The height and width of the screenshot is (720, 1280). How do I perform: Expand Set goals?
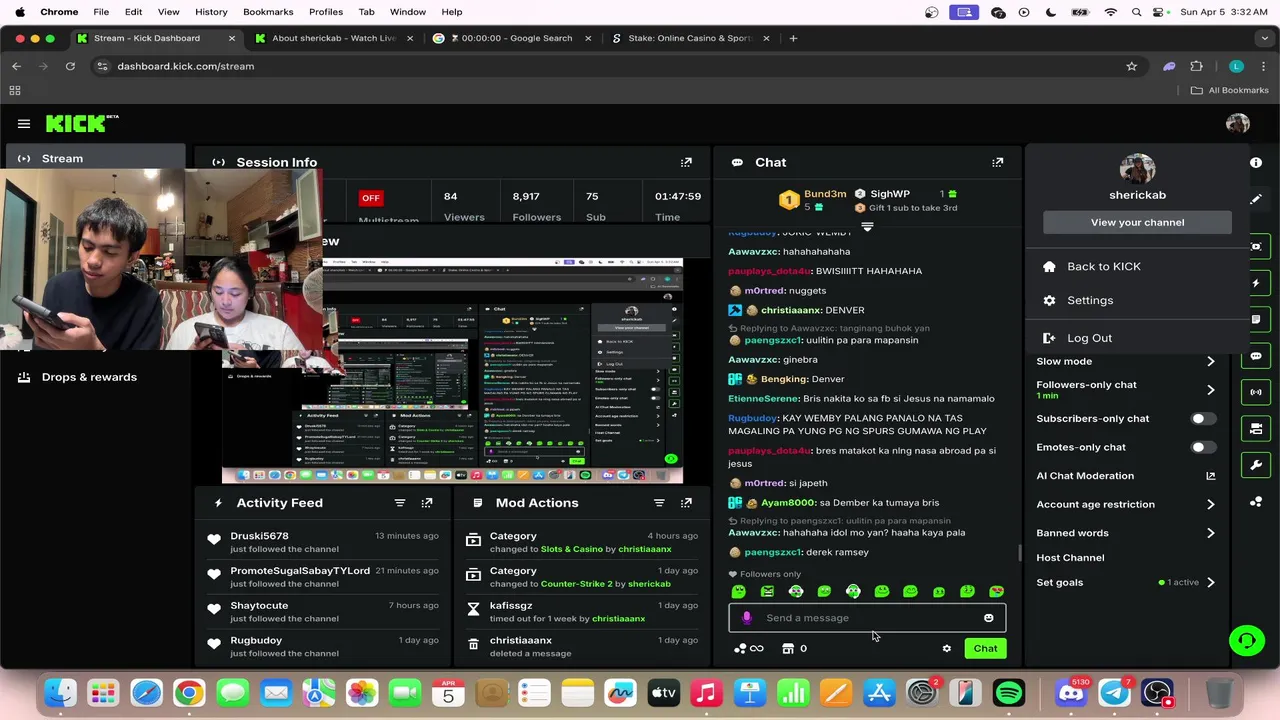[1211, 582]
